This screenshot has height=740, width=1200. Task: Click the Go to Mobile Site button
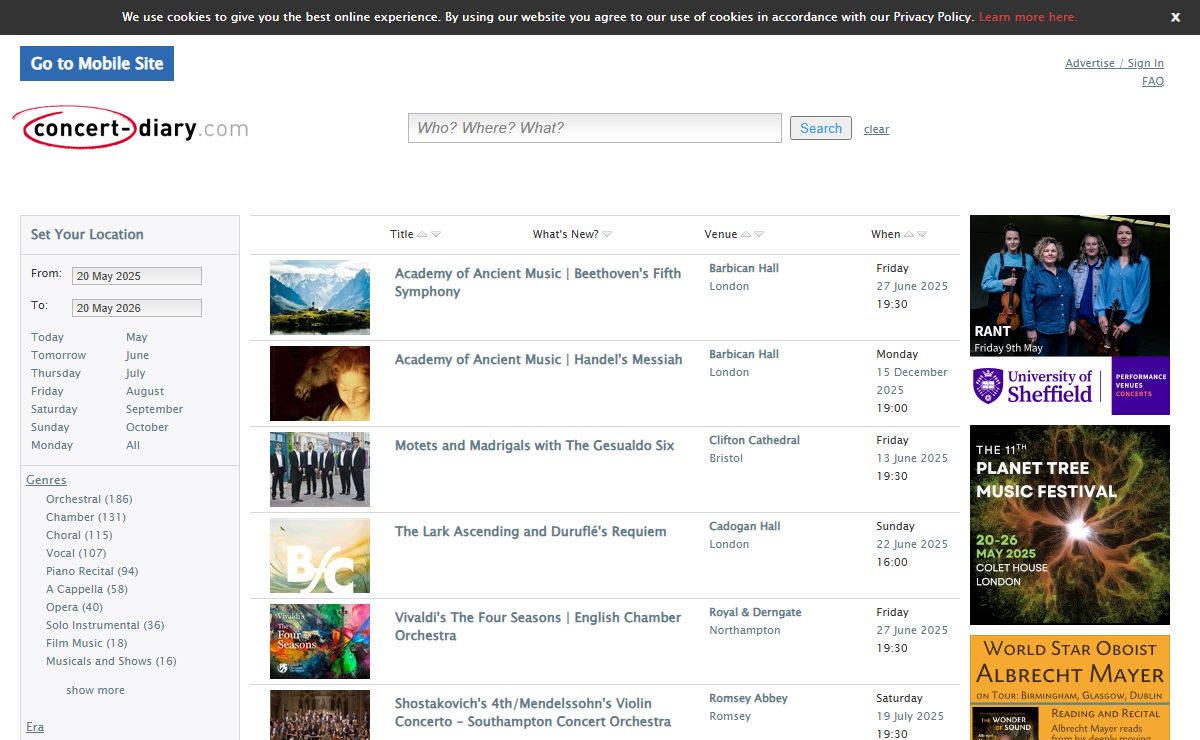(97, 63)
